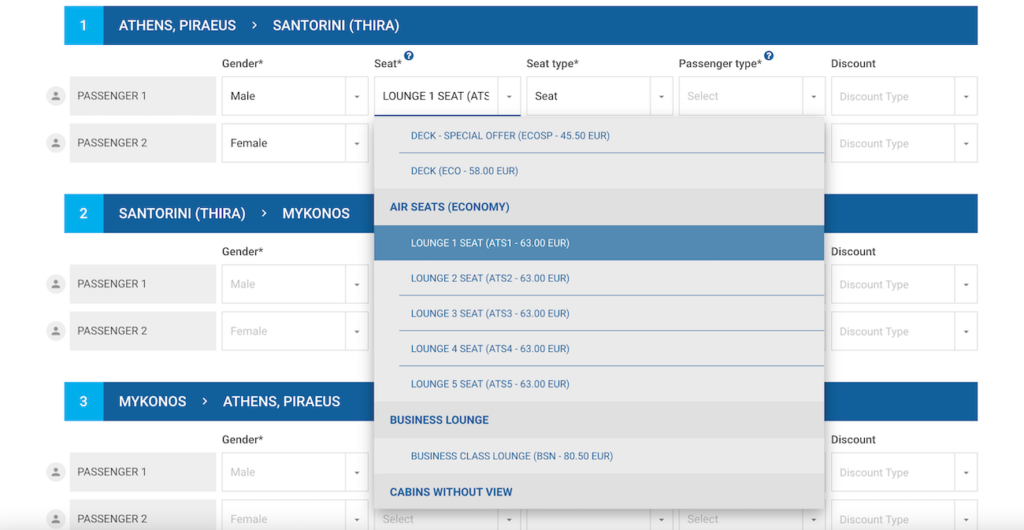Select DECK - SPECIAL OFFER (ECOSP - 45.50 EUR)
The width and height of the screenshot is (1024, 530).
[x=599, y=136]
